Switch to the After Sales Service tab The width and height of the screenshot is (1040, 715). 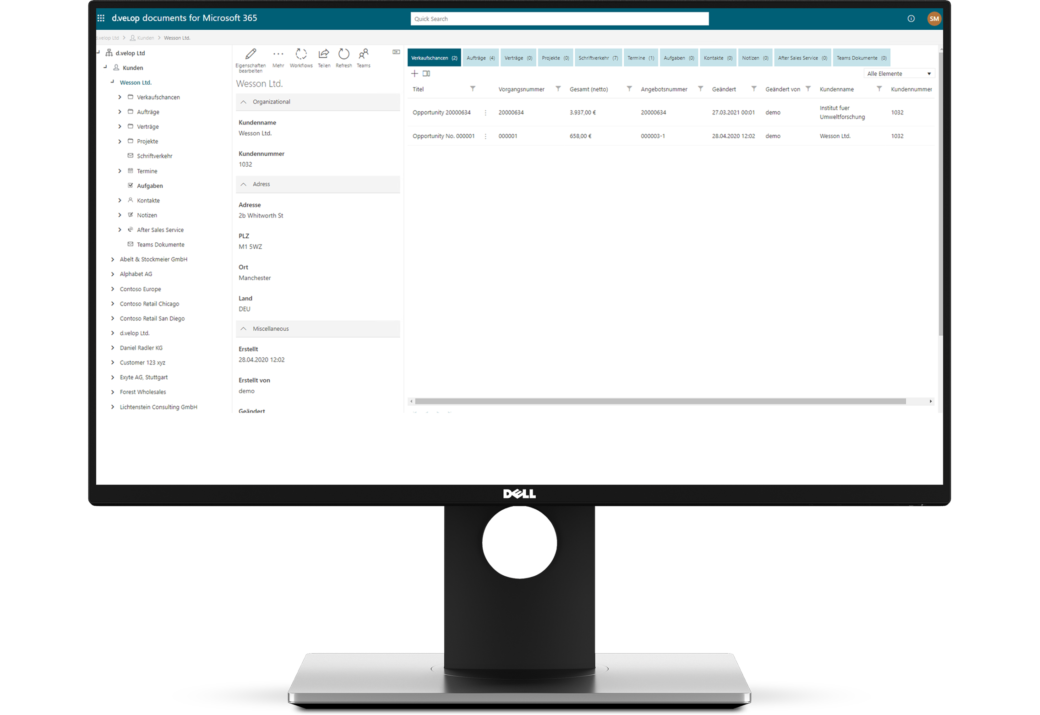point(803,58)
